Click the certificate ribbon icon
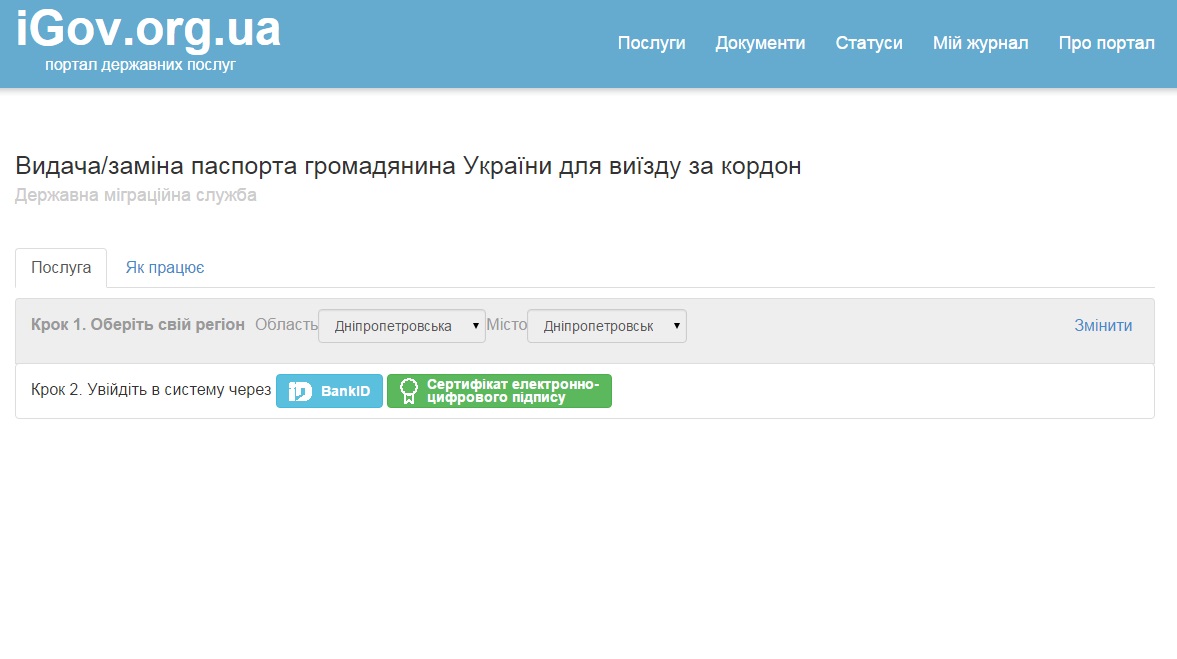The height and width of the screenshot is (659, 1177). [408, 391]
